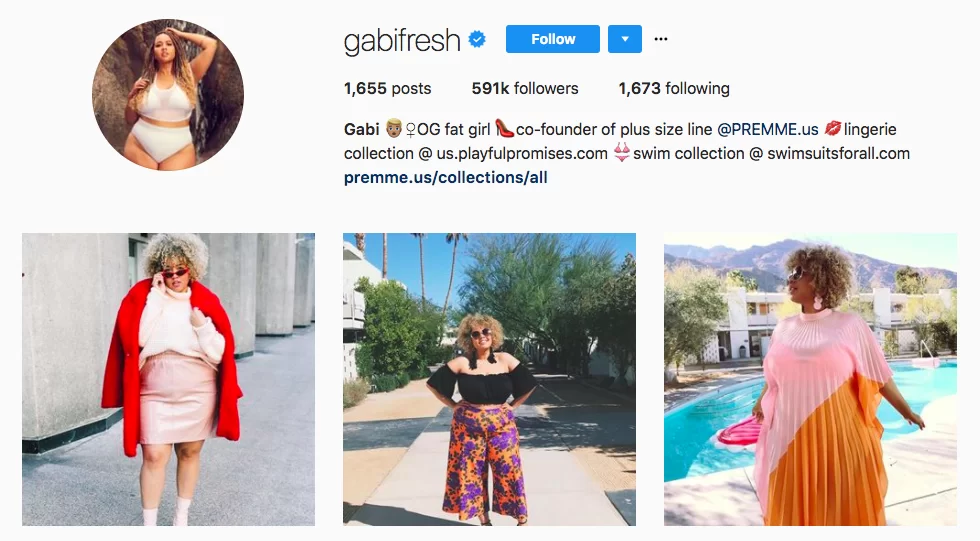
Task: Click the gabifresh username heading
Action: [x=402, y=41]
